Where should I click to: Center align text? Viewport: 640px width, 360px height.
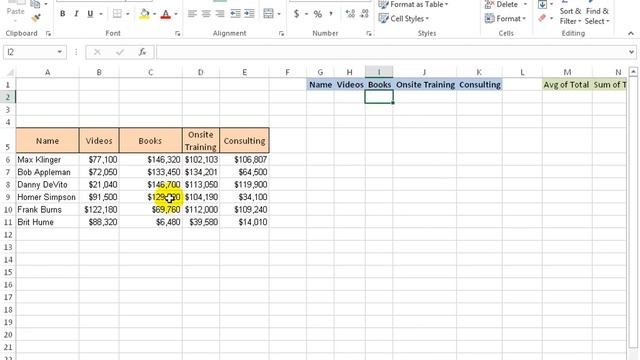click(x=206, y=14)
